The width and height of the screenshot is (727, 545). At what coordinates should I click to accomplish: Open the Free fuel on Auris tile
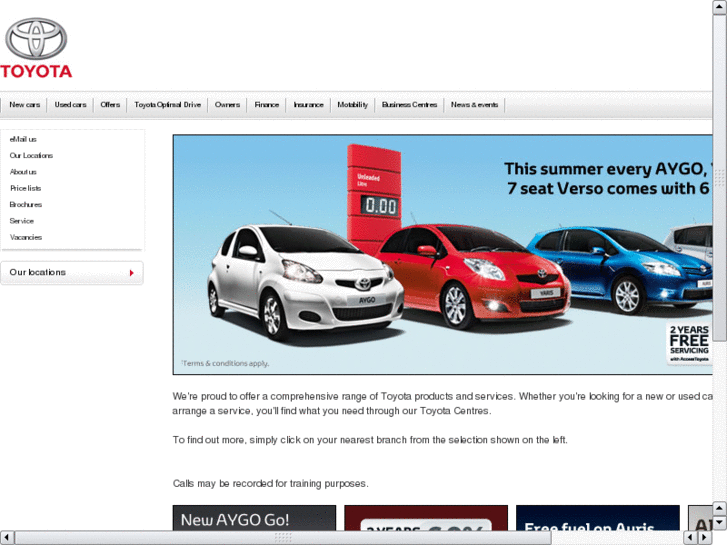click(x=598, y=518)
